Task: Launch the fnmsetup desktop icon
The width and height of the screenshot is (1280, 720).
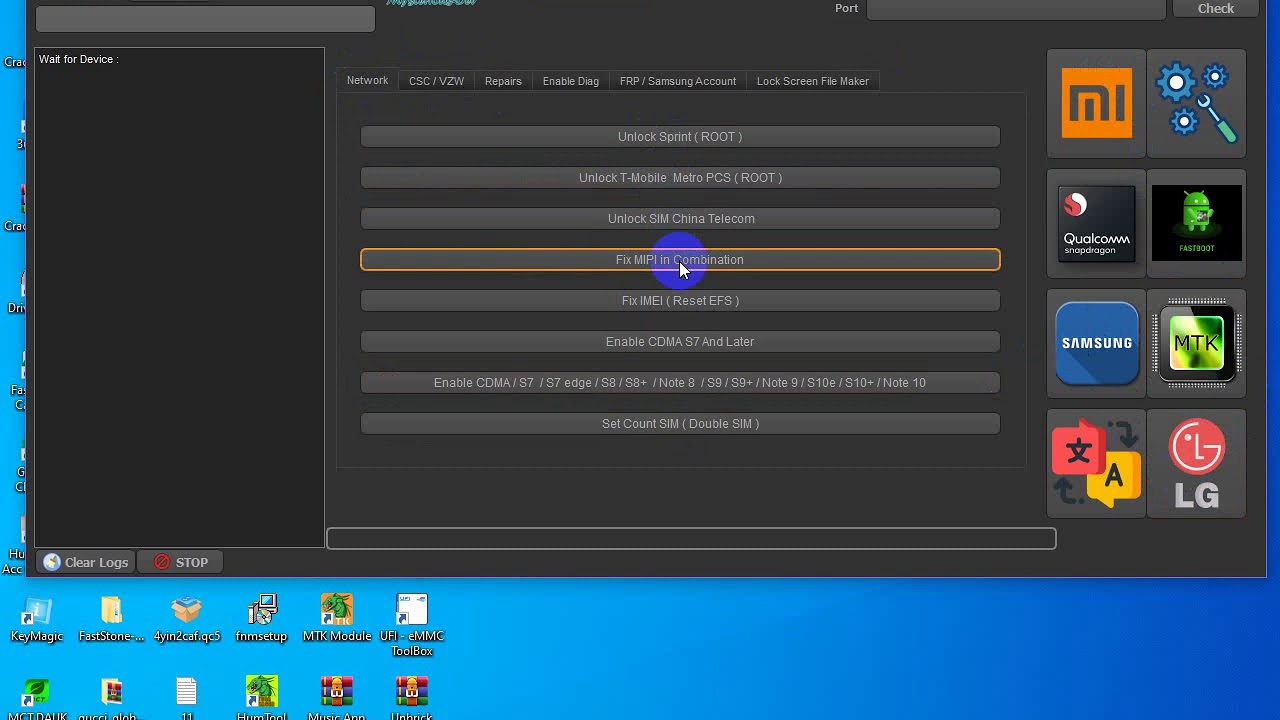Action: [261, 619]
